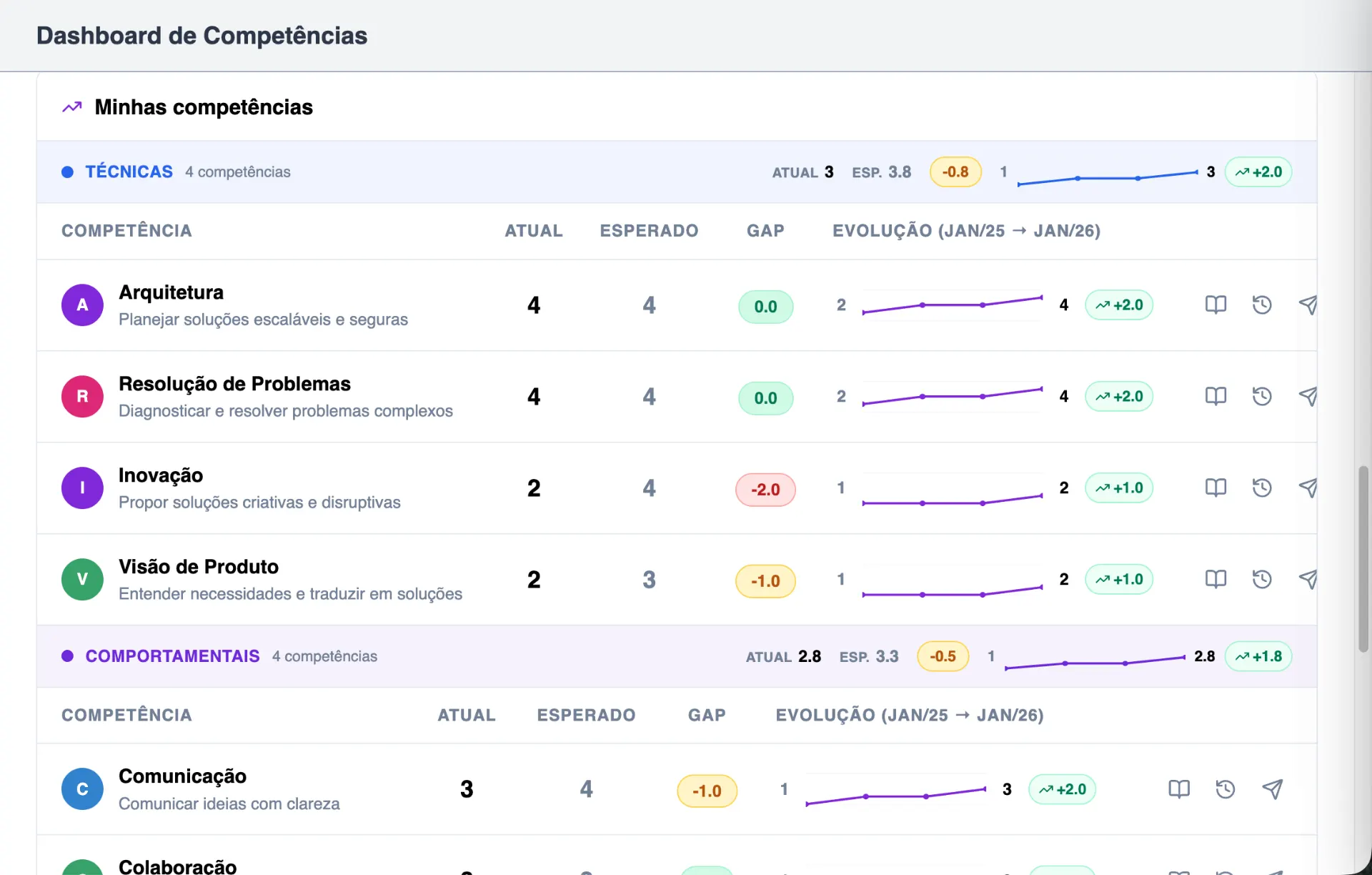View history icon for Inovação
Screen dimensions: 1372x875
1262,488
